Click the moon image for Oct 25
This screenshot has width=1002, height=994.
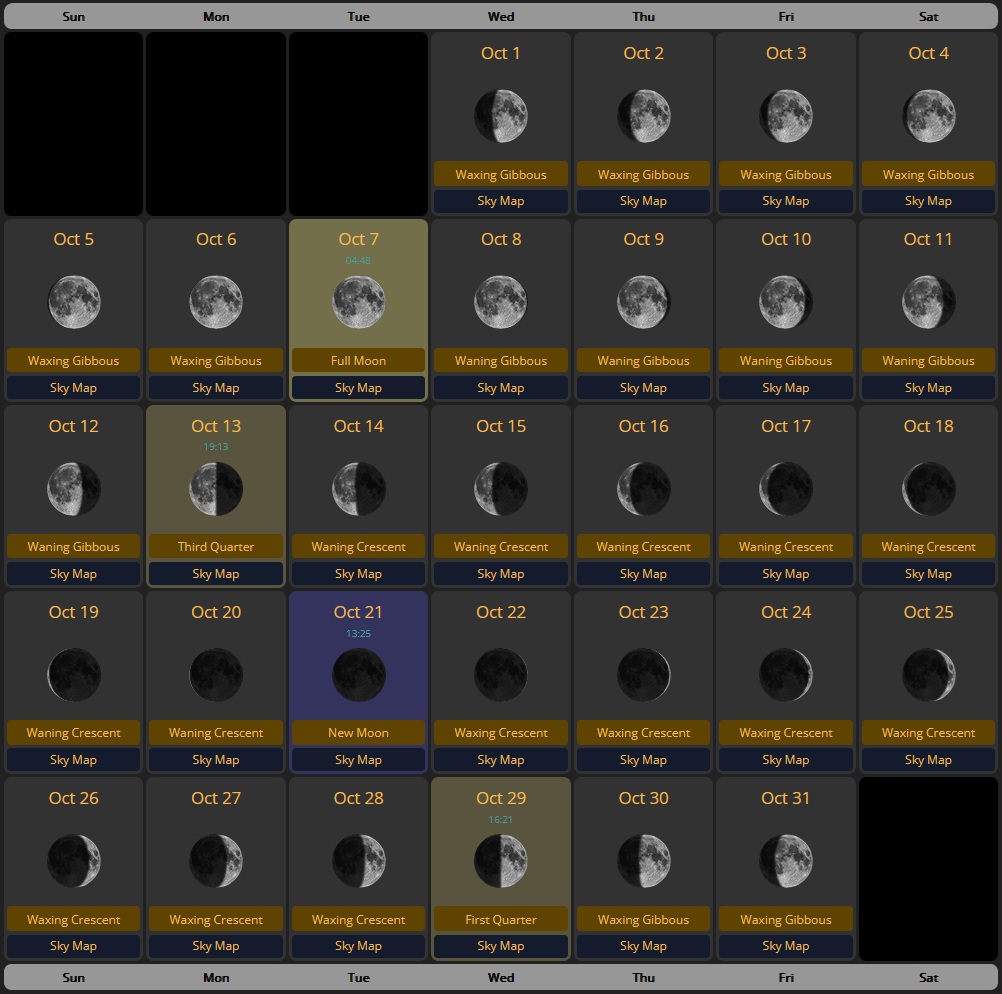[x=928, y=674]
